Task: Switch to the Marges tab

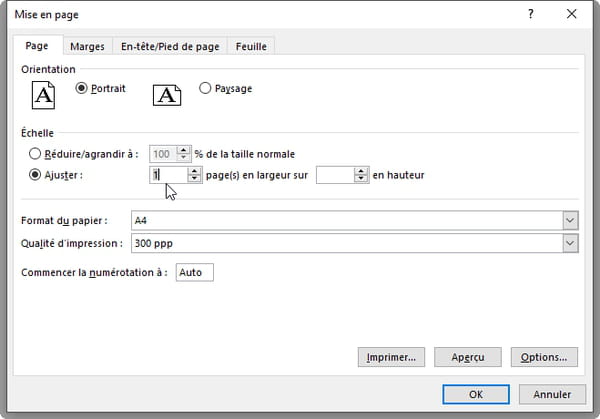Action: pos(87,46)
